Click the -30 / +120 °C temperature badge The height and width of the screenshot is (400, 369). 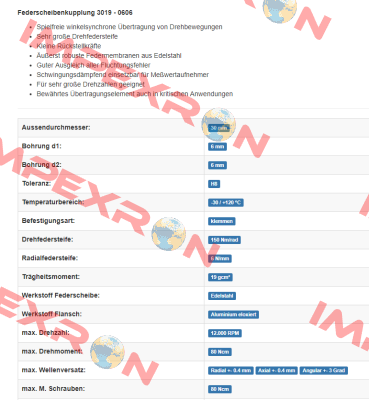pos(226,203)
